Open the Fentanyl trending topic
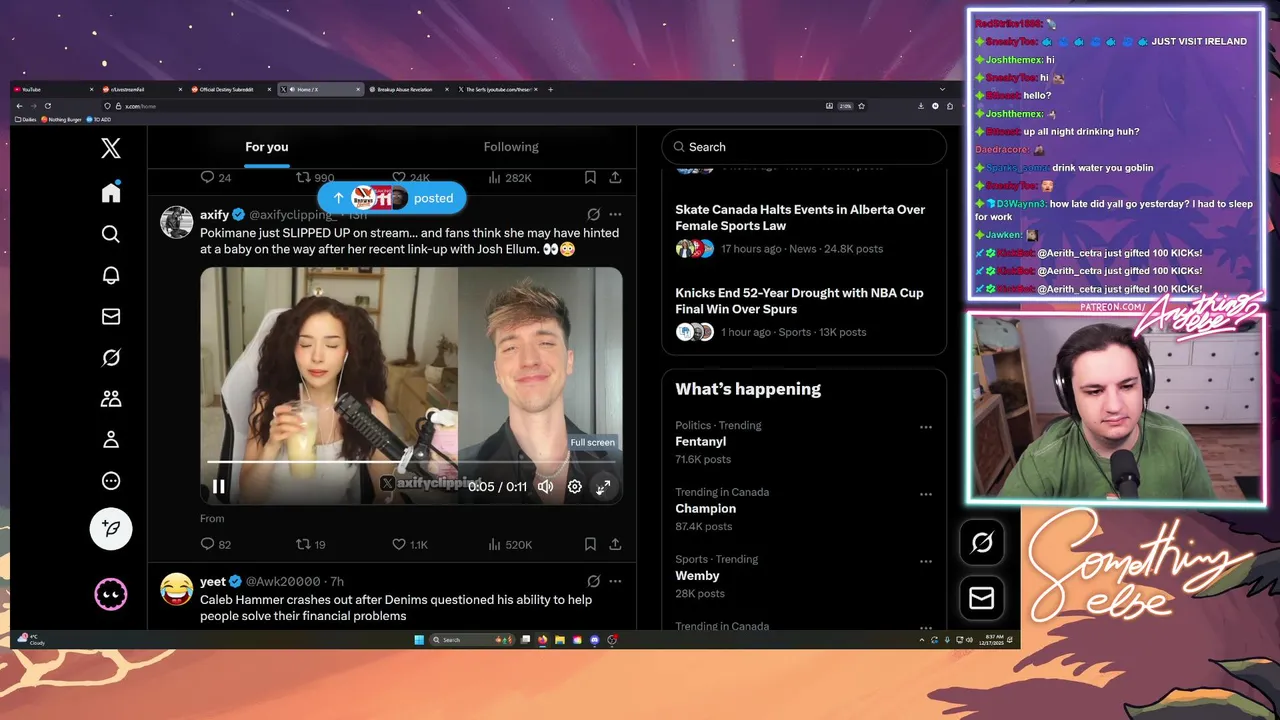This screenshot has height=720, width=1280. (x=701, y=441)
